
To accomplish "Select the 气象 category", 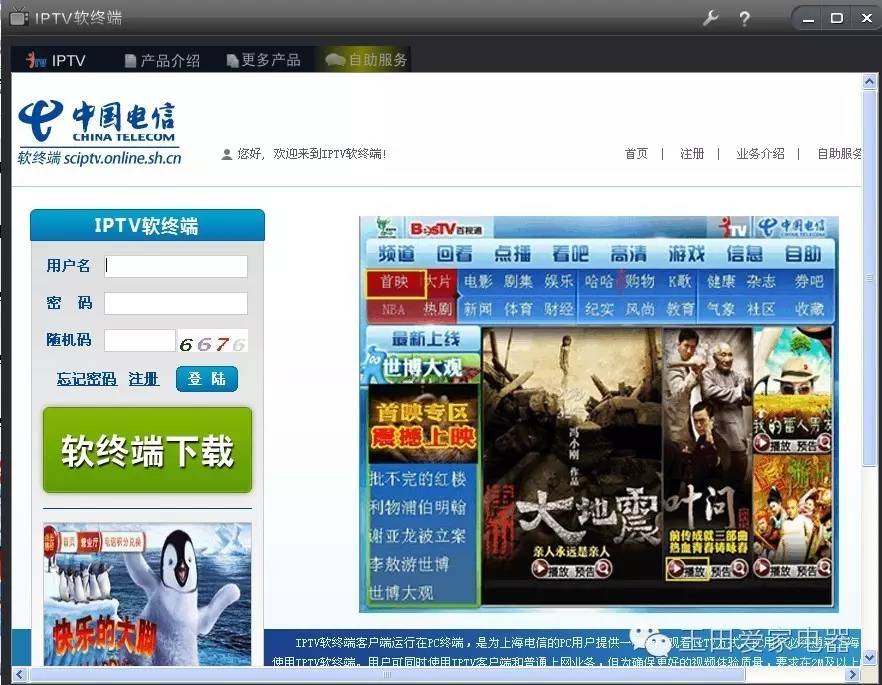I will coord(721,309).
